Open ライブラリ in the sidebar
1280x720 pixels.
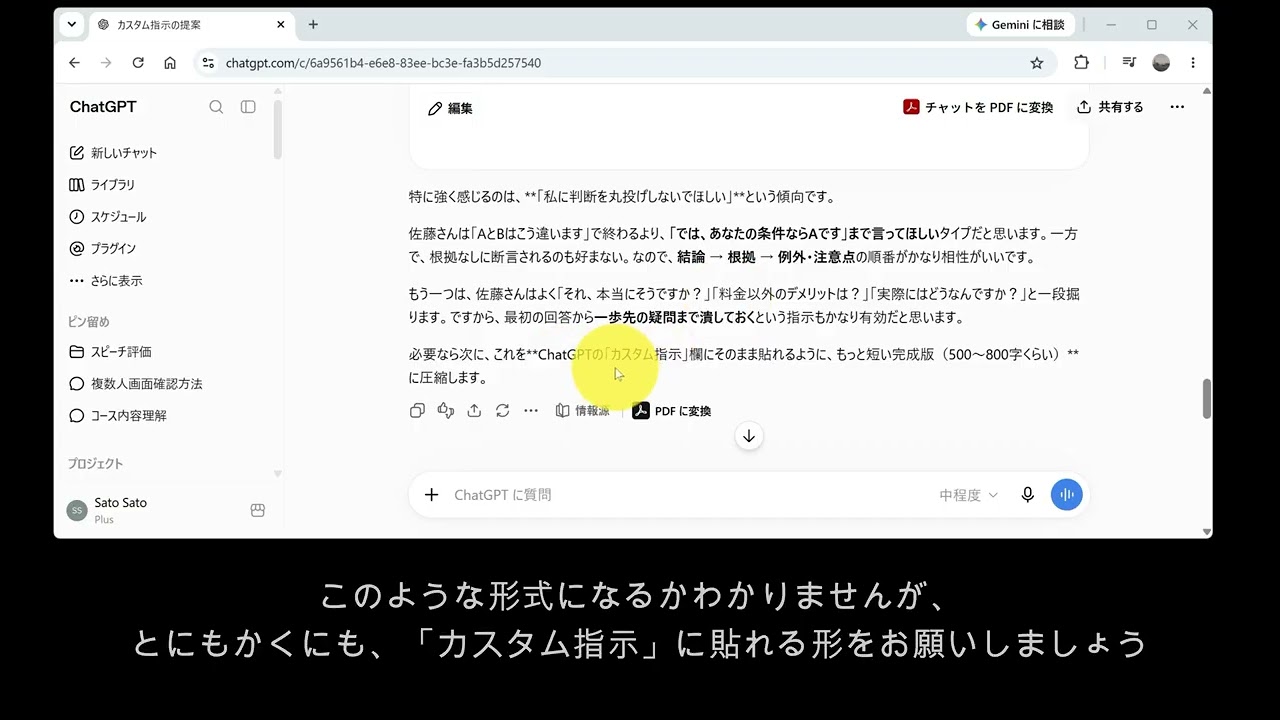102,185
